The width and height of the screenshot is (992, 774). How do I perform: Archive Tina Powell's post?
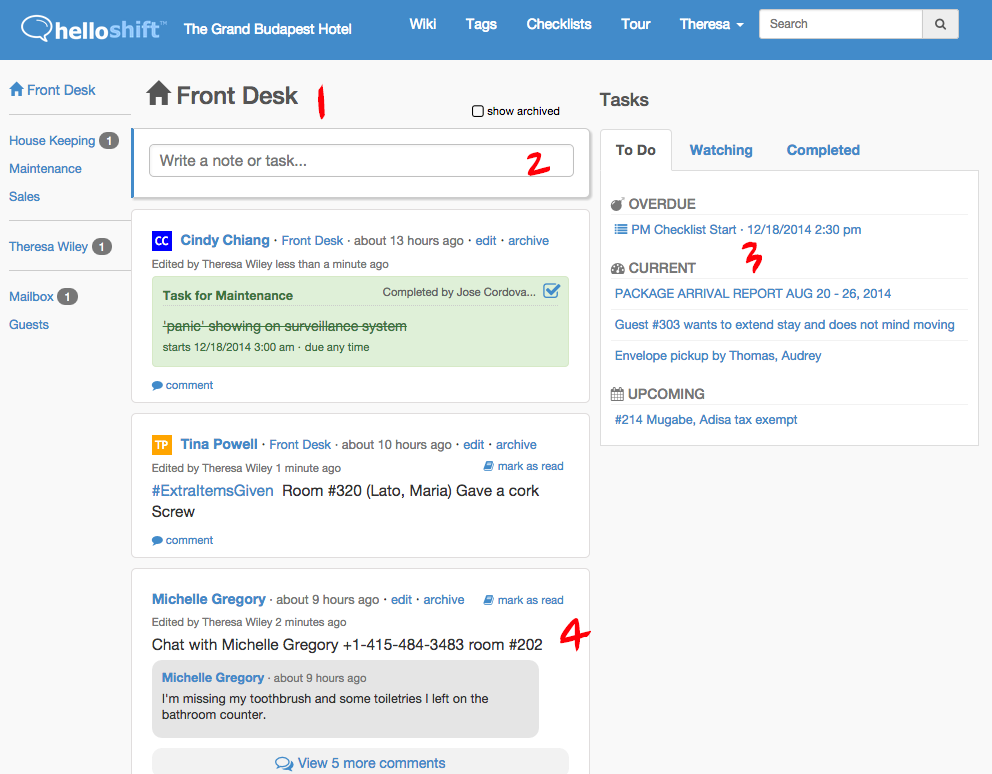pos(516,444)
